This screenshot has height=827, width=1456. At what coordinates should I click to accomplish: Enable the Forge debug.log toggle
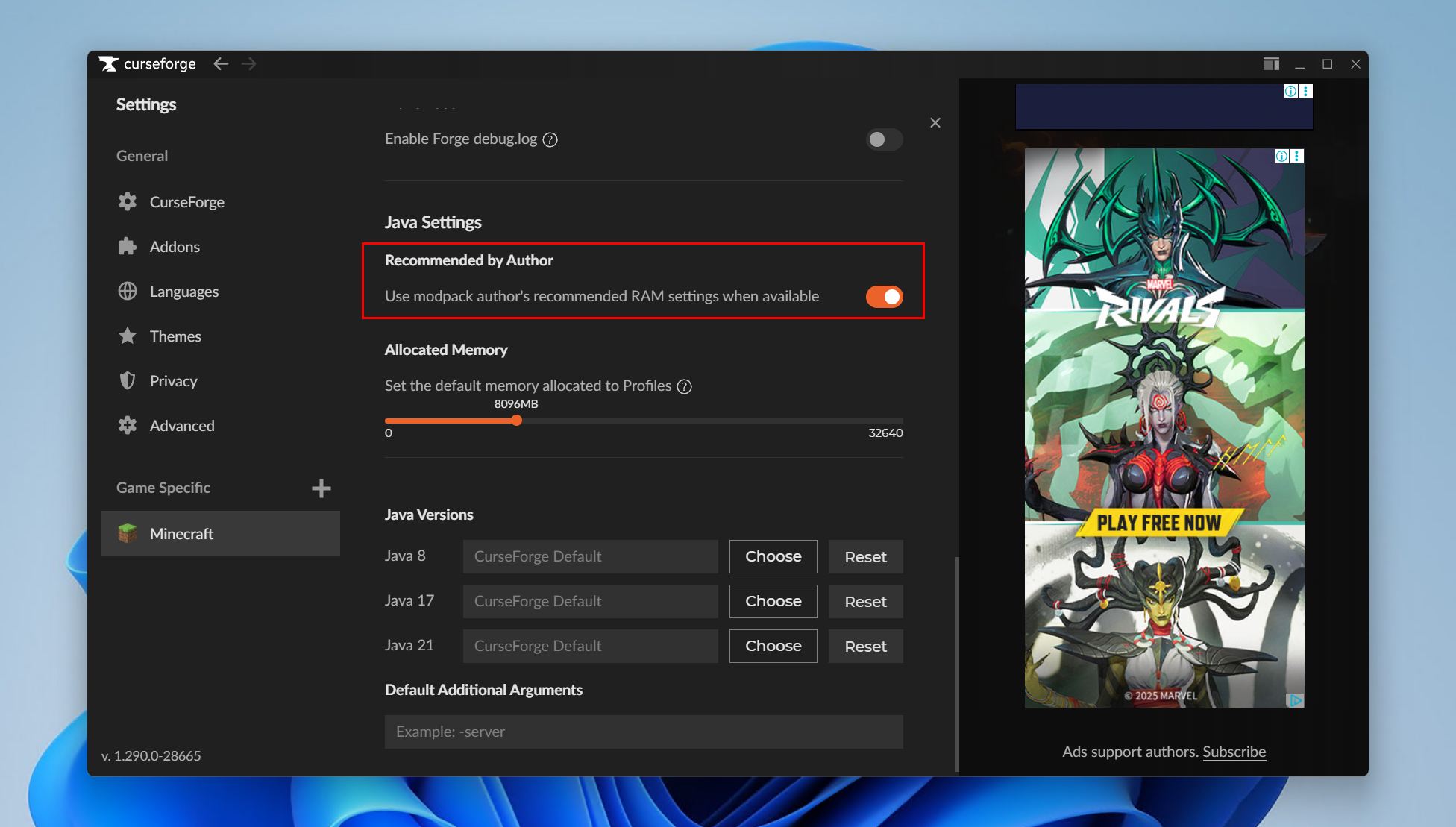884,139
